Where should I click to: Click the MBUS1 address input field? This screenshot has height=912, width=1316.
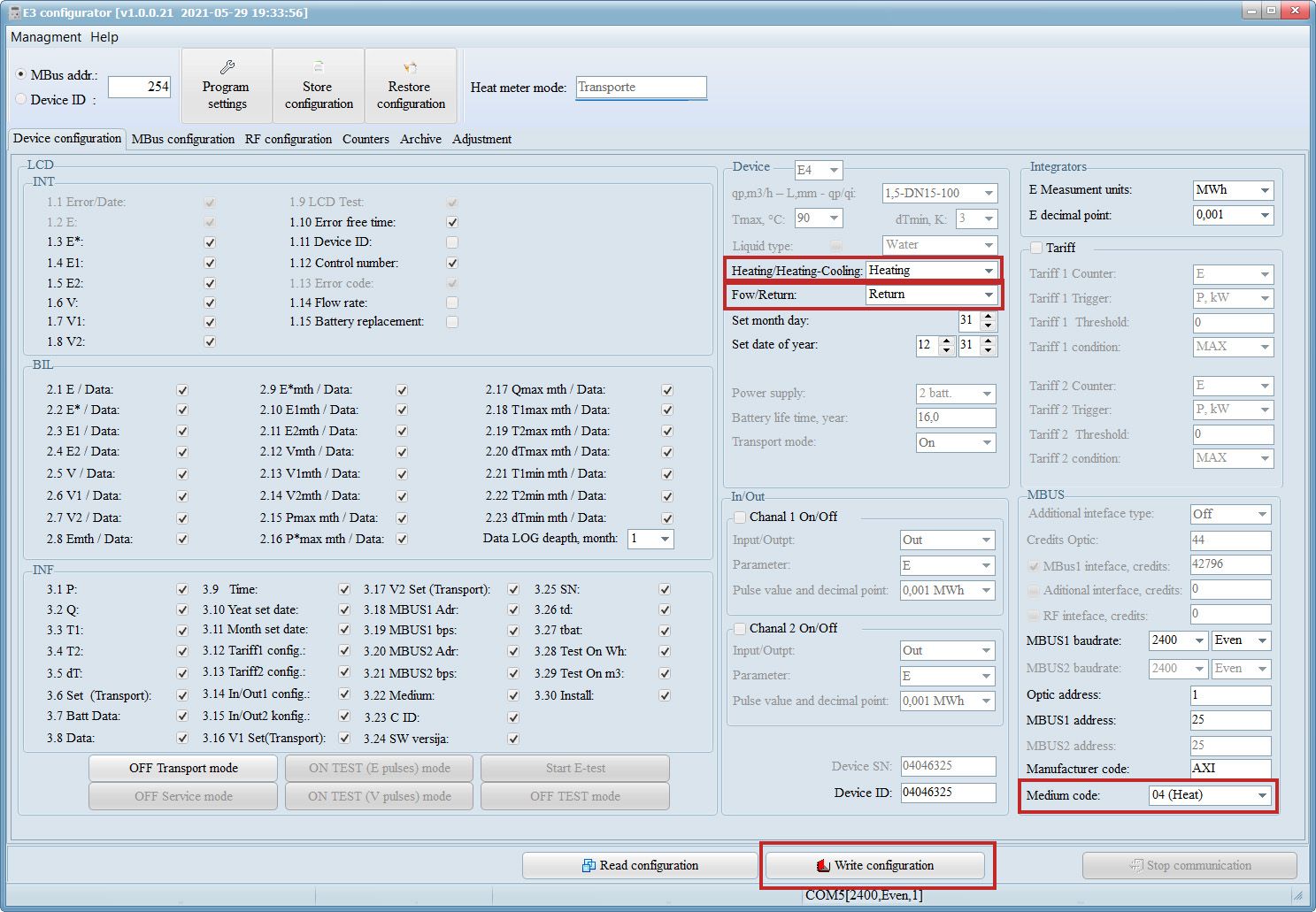pyautogui.click(x=1230, y=720)
